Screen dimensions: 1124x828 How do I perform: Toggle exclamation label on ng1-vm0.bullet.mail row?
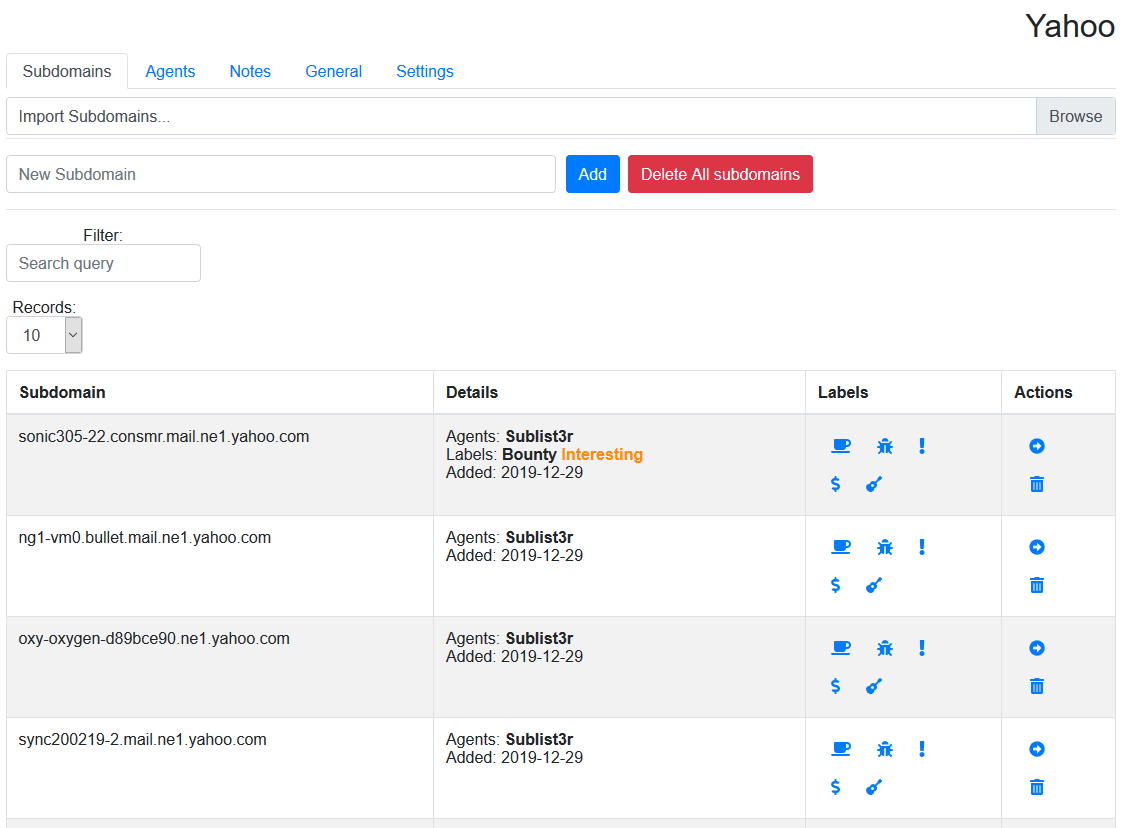922,547
